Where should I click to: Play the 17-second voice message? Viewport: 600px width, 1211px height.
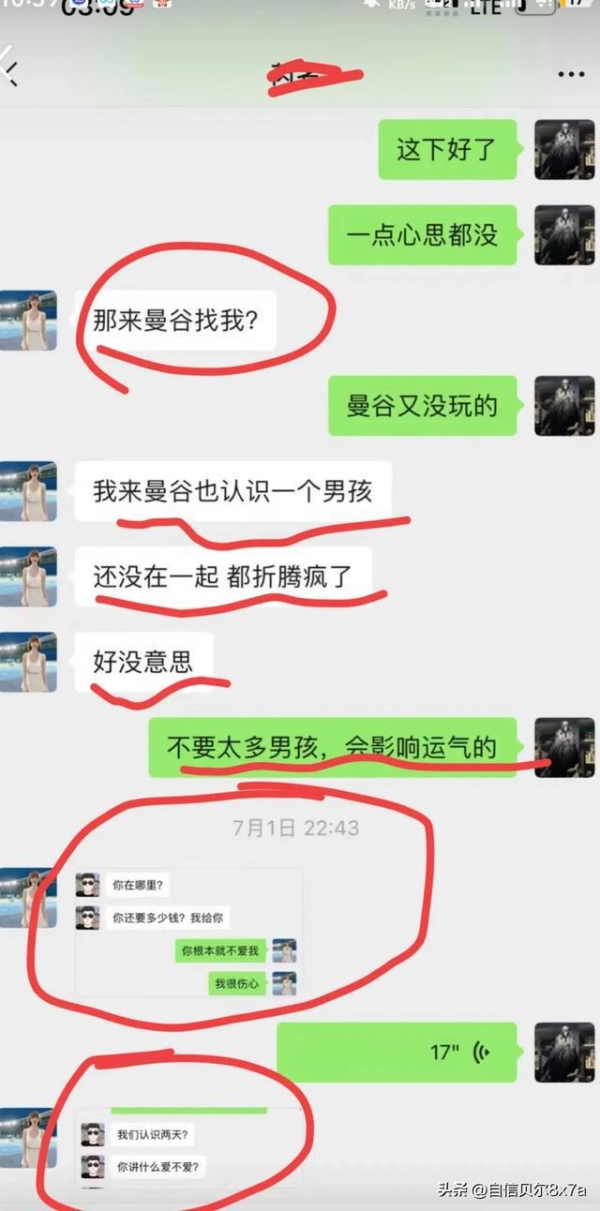[396, 1052]
